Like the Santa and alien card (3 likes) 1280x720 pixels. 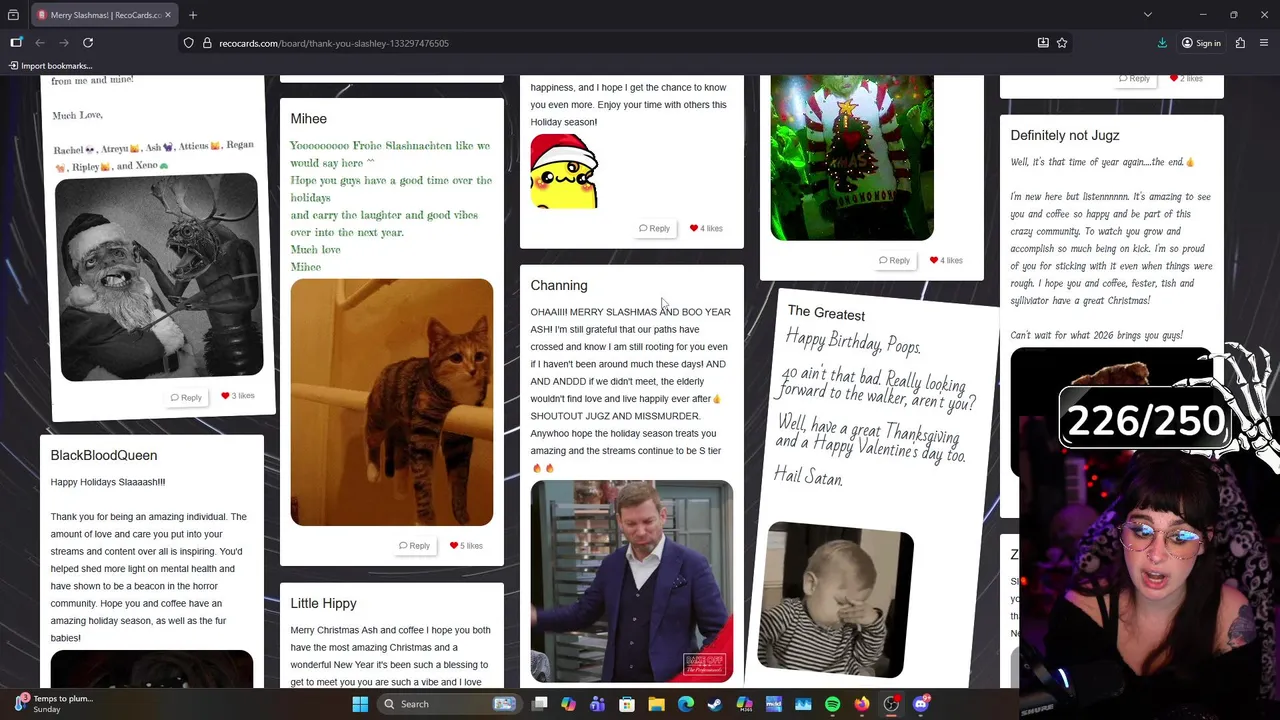(238, 396)
